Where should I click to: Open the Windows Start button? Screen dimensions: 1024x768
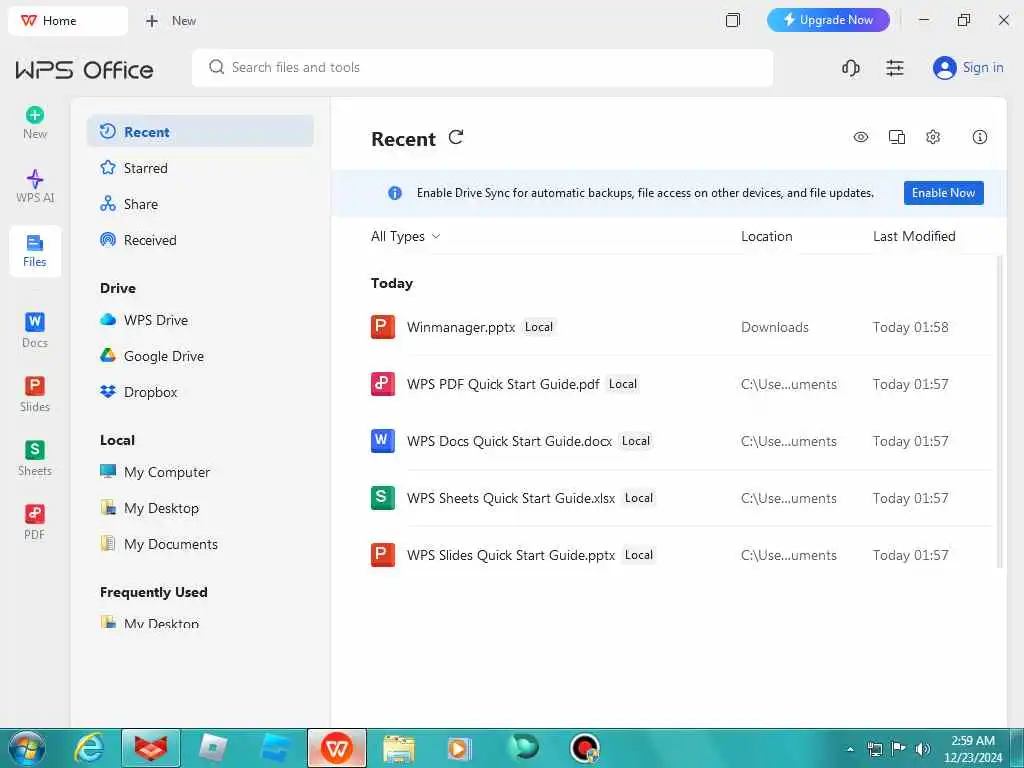tap(27, 748)
